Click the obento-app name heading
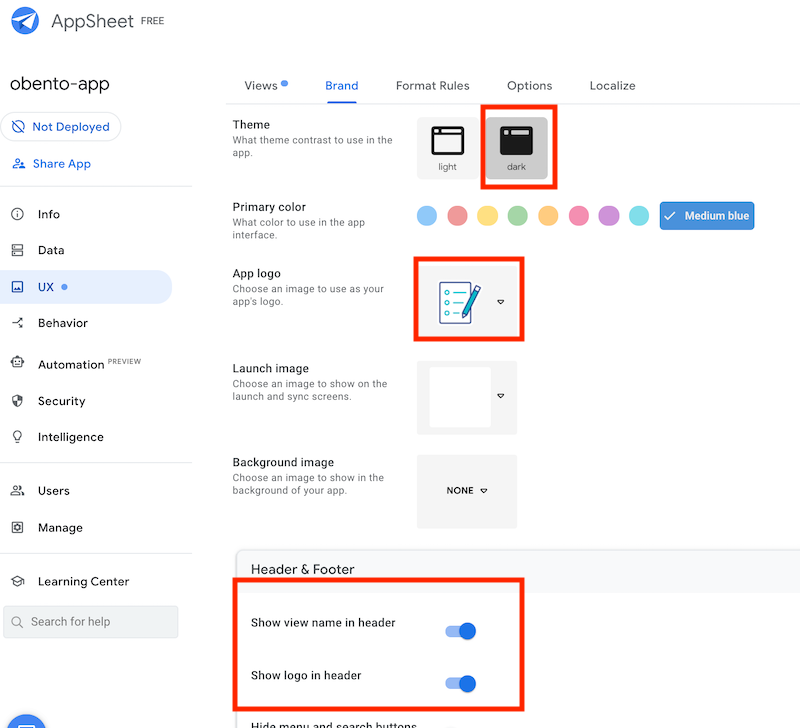 click(x=60, y=84)
